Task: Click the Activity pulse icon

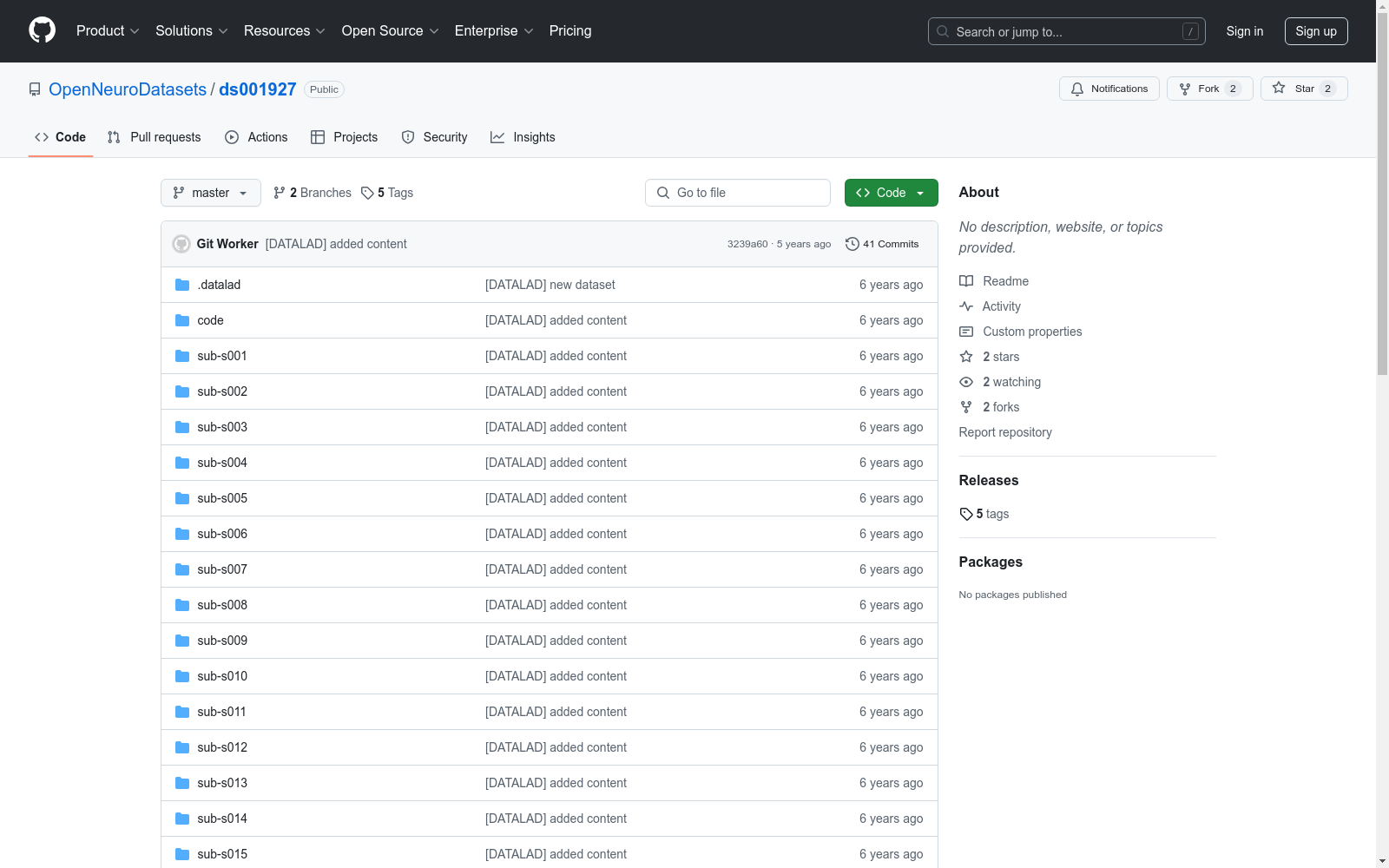Action: [x=966, y=306]
